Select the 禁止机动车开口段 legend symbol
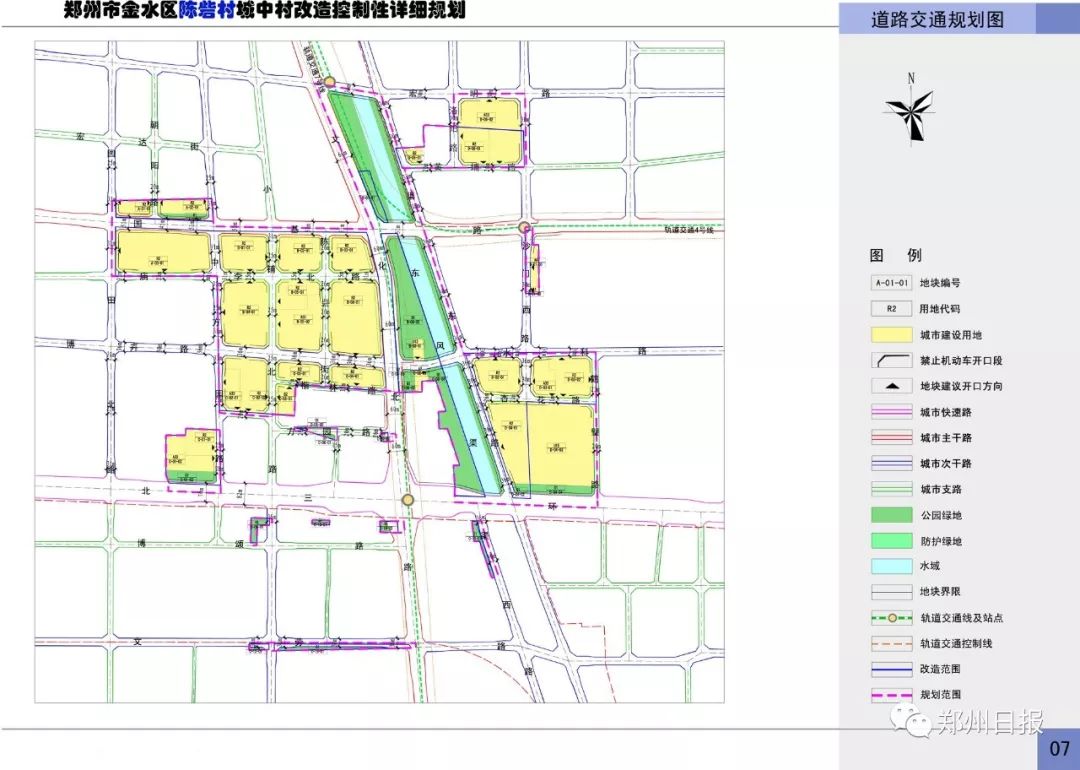This screenshot has height=770, width=1080. tap(892, 360)
